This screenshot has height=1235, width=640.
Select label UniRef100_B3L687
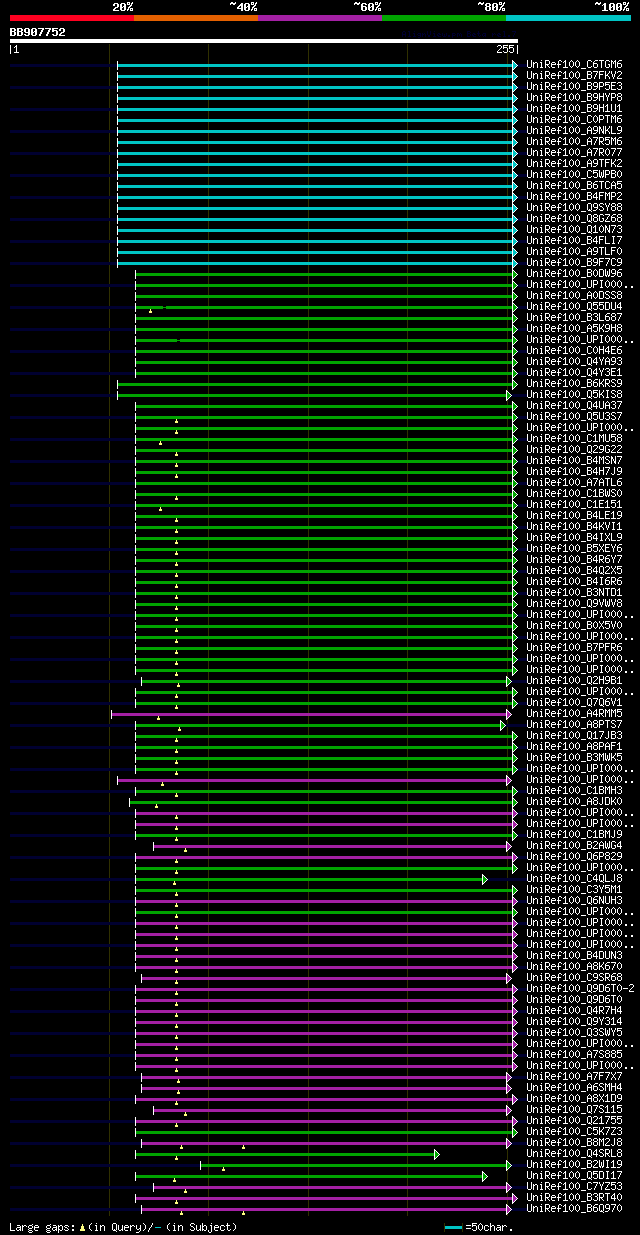[574, 317]
